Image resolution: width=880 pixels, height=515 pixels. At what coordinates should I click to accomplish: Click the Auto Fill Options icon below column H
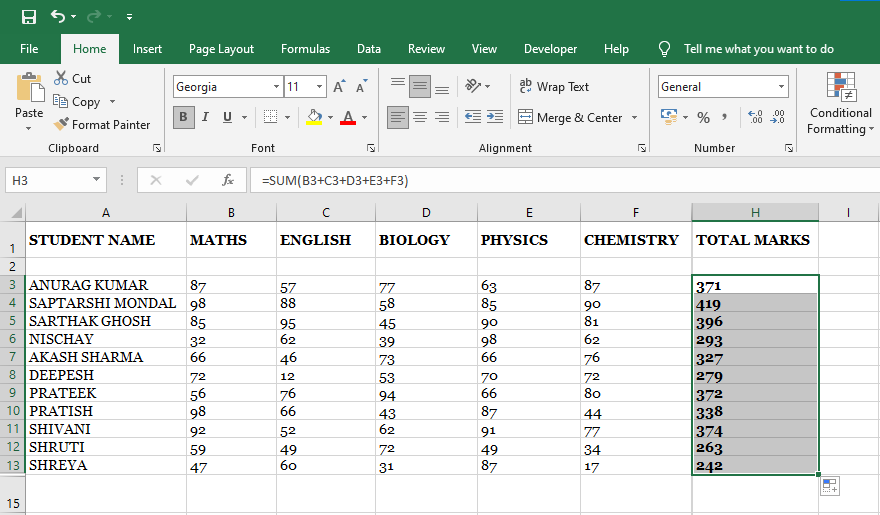coord(829,485)
